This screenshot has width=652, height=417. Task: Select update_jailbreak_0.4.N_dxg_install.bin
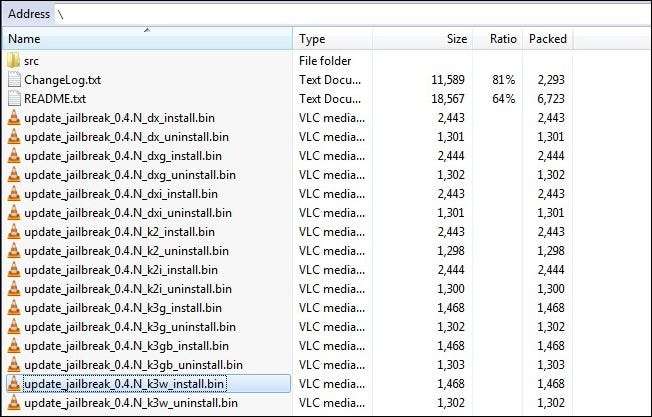pos(123,156)
